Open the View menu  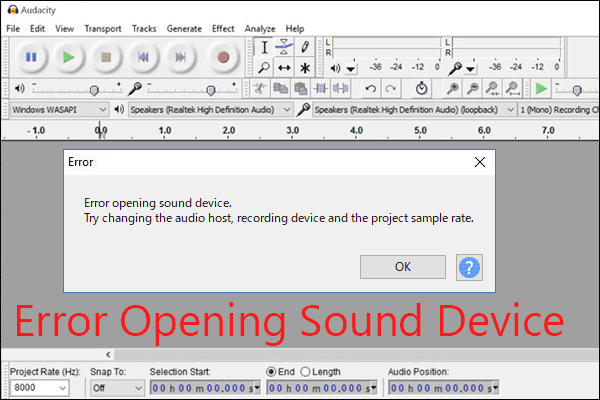(64, 29)
